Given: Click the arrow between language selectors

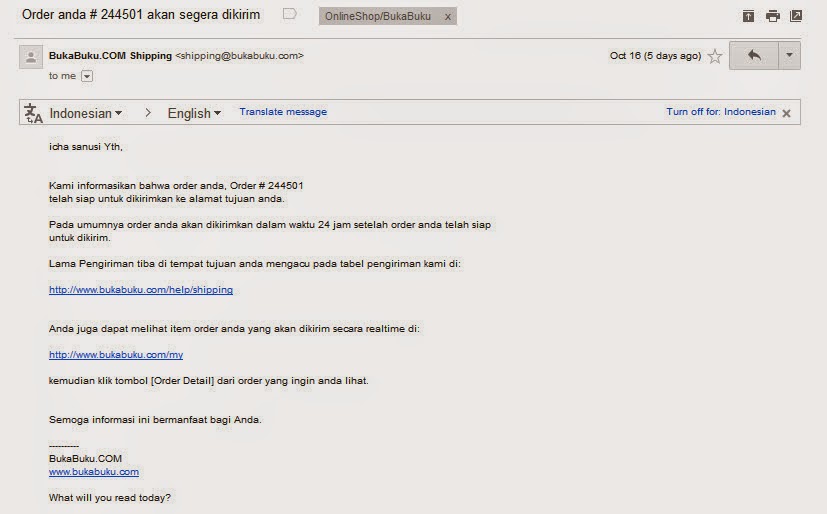Looking at the screenshot, I should point(148,113).
